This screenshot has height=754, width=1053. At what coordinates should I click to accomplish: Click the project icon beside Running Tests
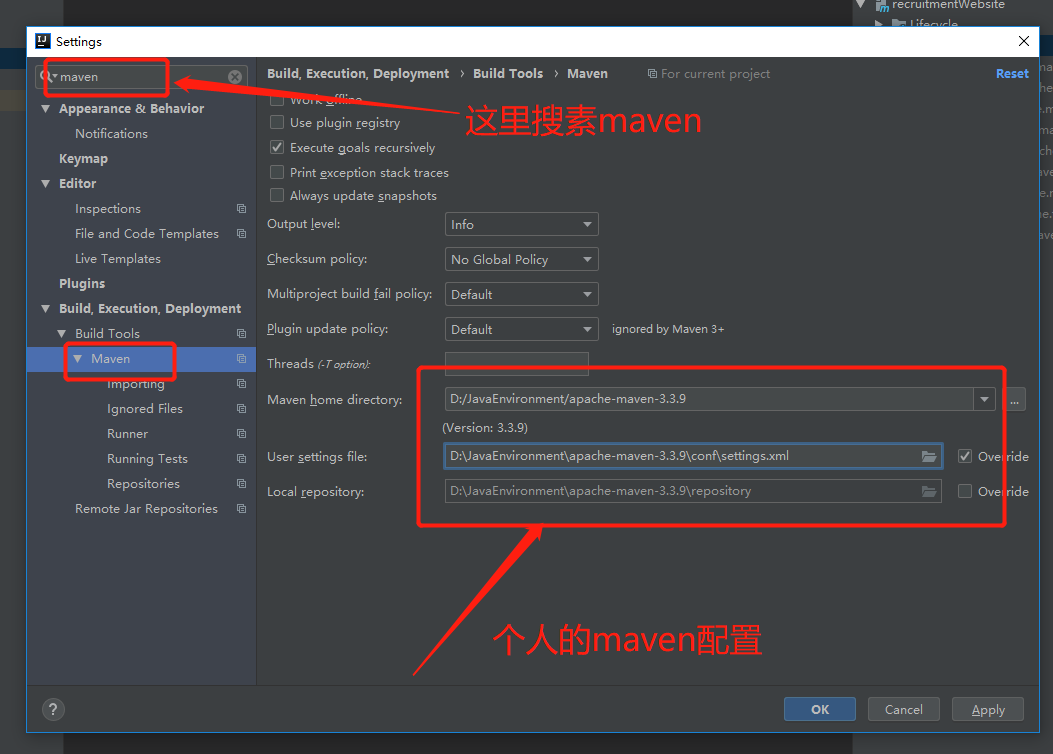pos(242,459)
